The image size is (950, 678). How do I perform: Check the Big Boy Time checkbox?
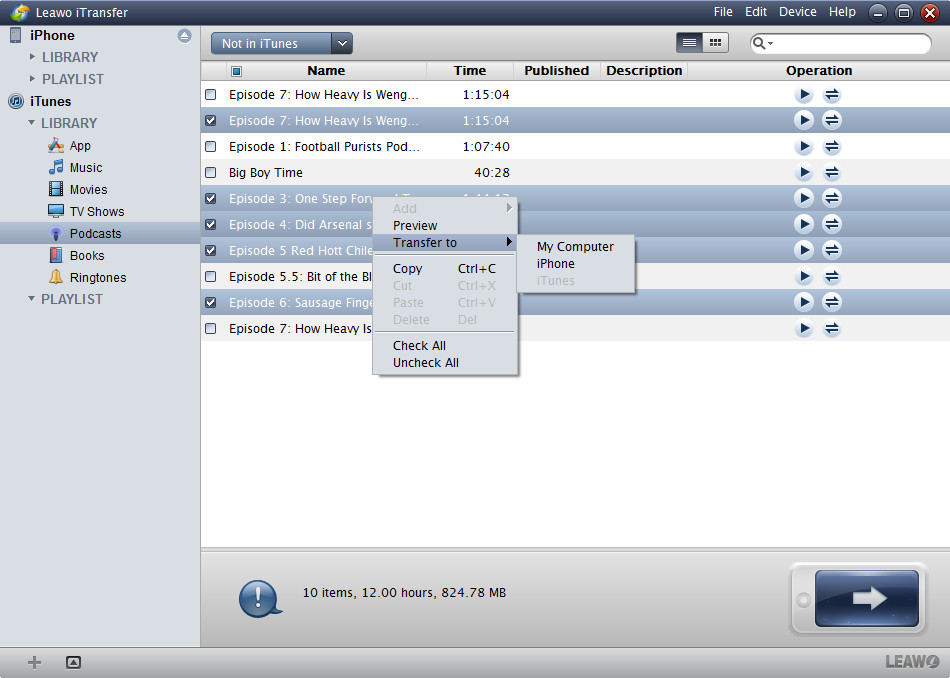tap(210, 173)
